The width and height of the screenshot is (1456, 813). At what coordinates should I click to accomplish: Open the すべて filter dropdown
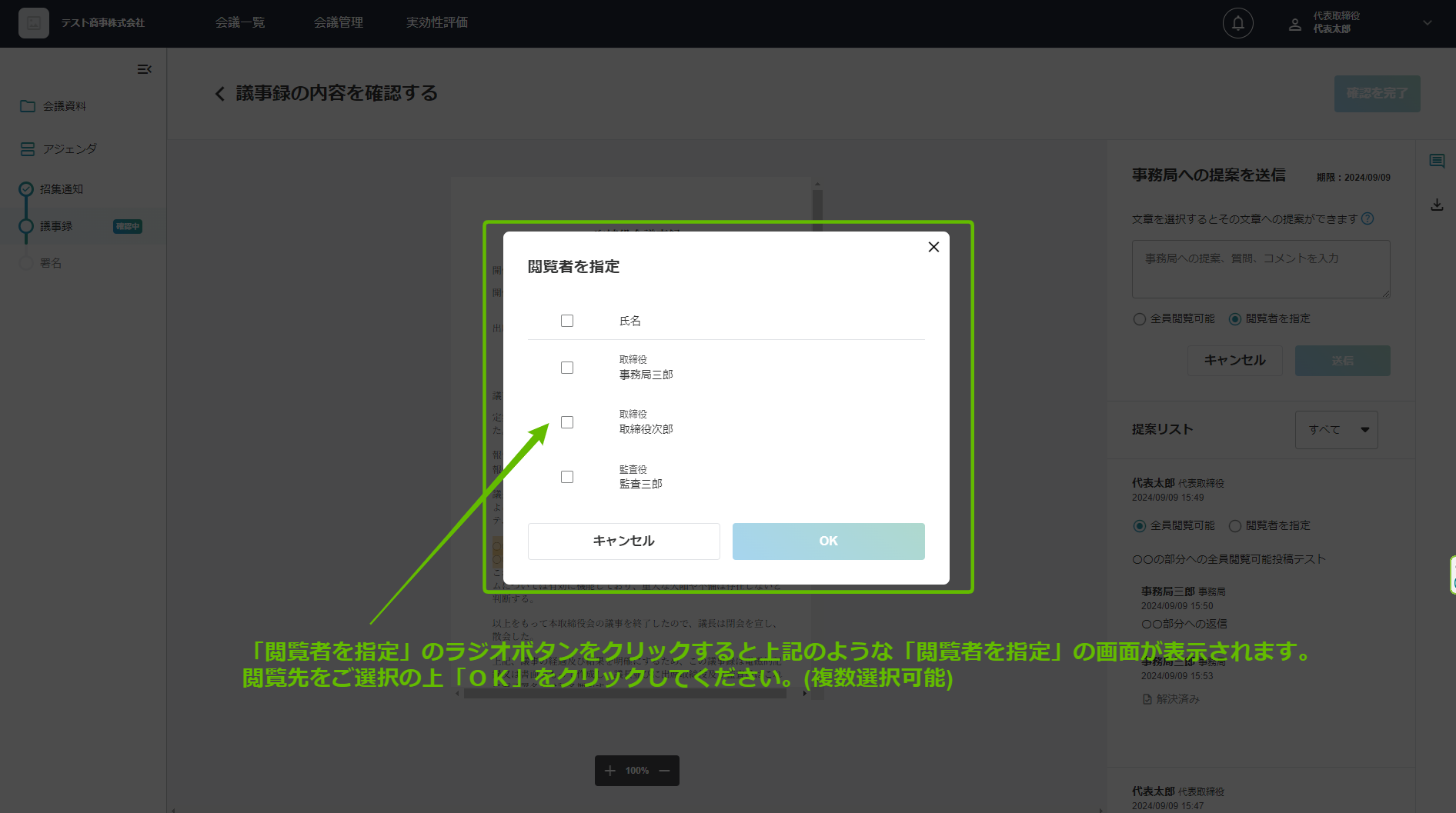point(1336,429)
